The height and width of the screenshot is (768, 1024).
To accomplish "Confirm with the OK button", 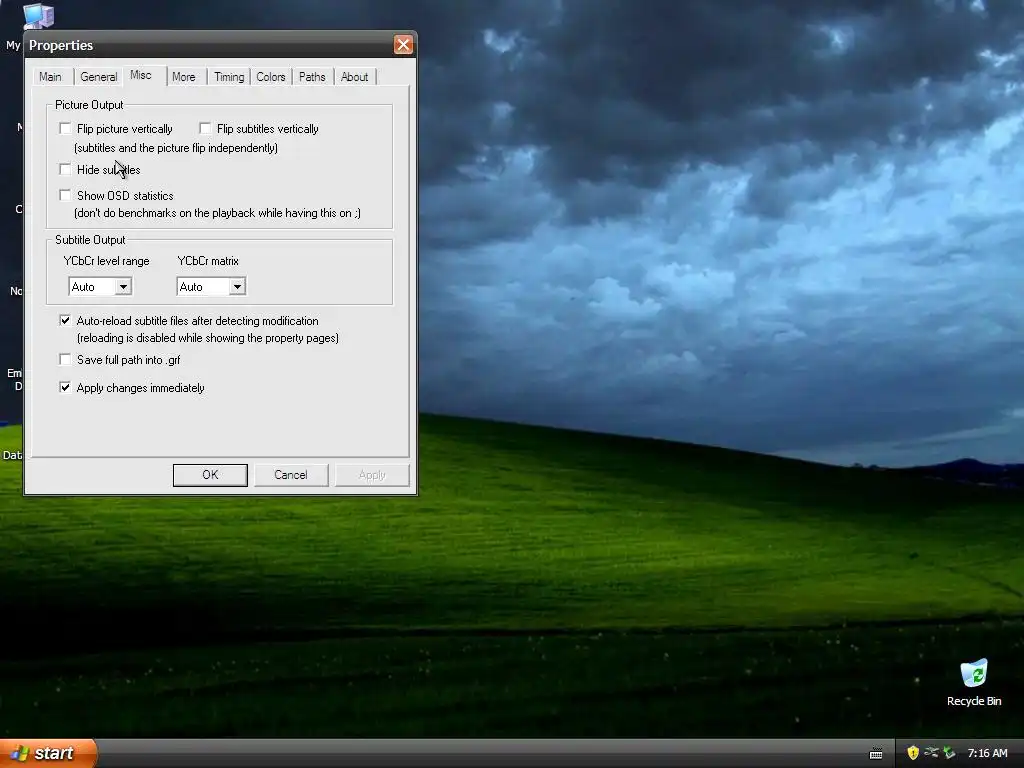I will (210, 475).
